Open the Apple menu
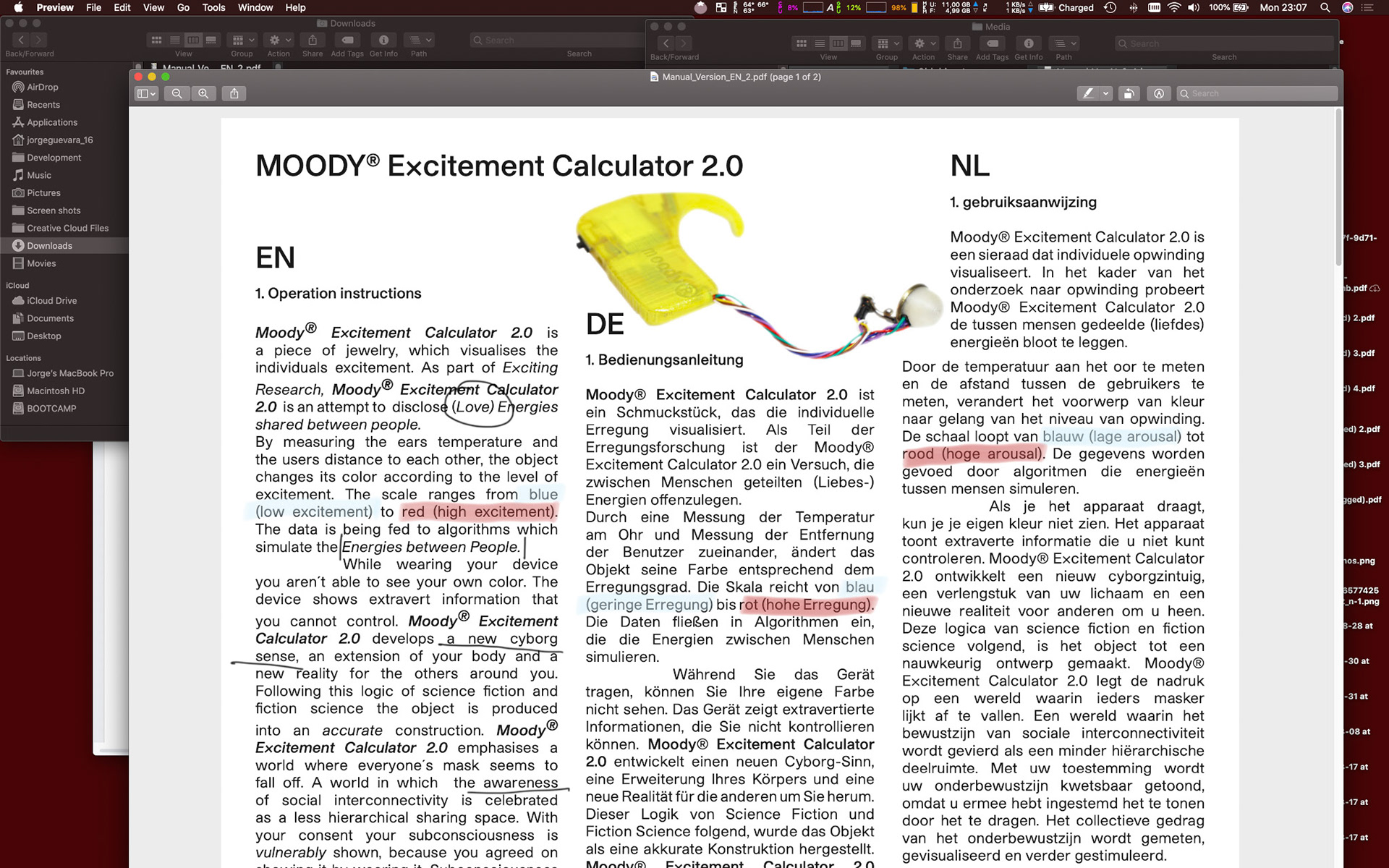 coord(19,7)
